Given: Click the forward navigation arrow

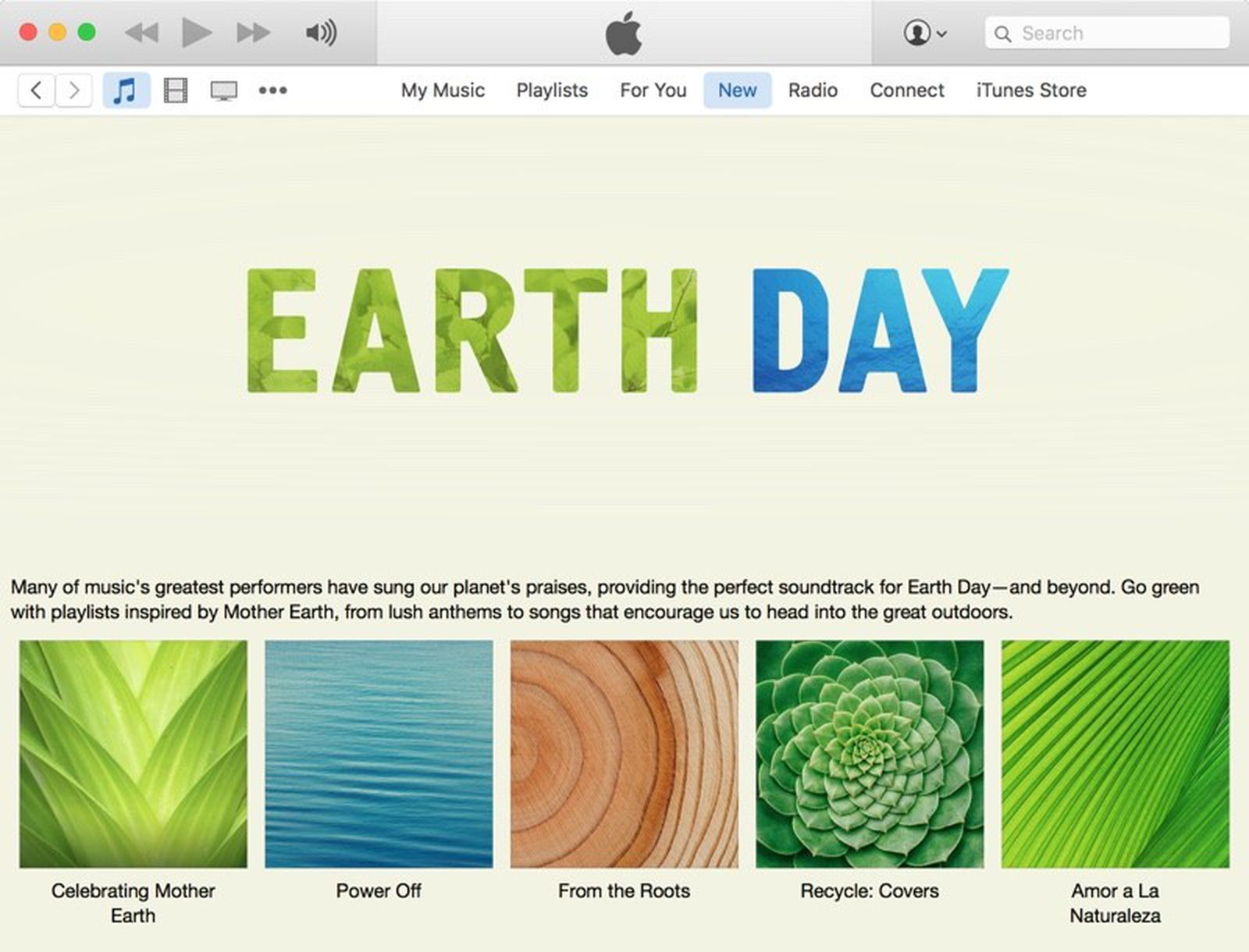Looking at the screenshot, I should pos(74,90).
